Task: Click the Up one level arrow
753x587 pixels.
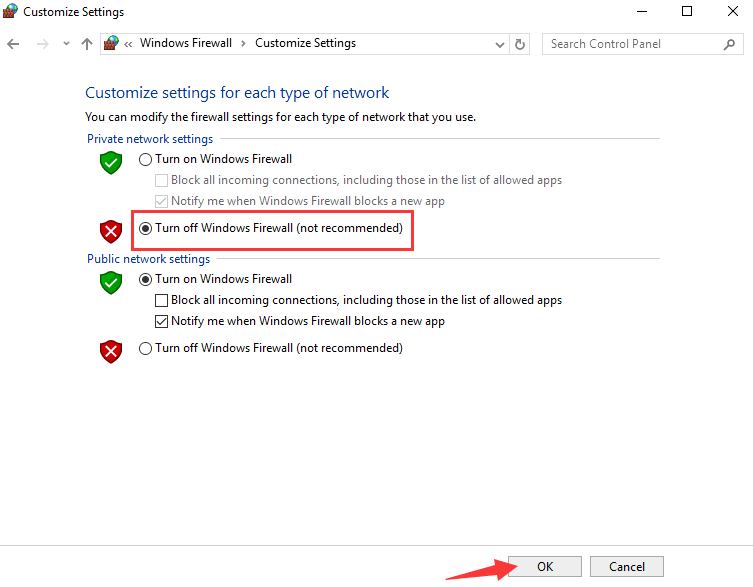Action: (87, 44)
